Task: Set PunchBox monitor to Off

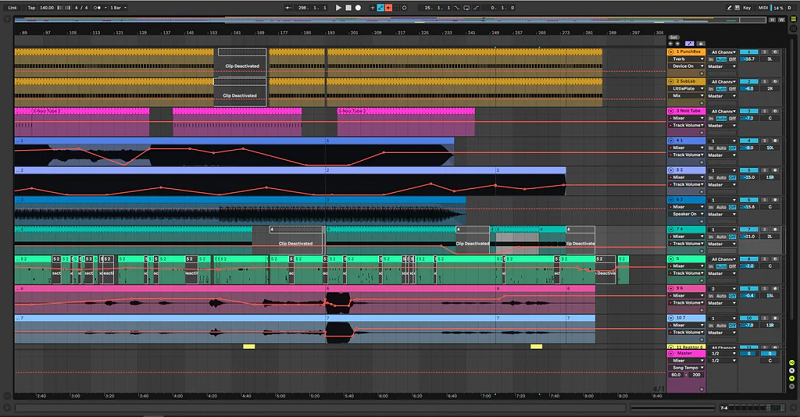Action: [734, 60]
